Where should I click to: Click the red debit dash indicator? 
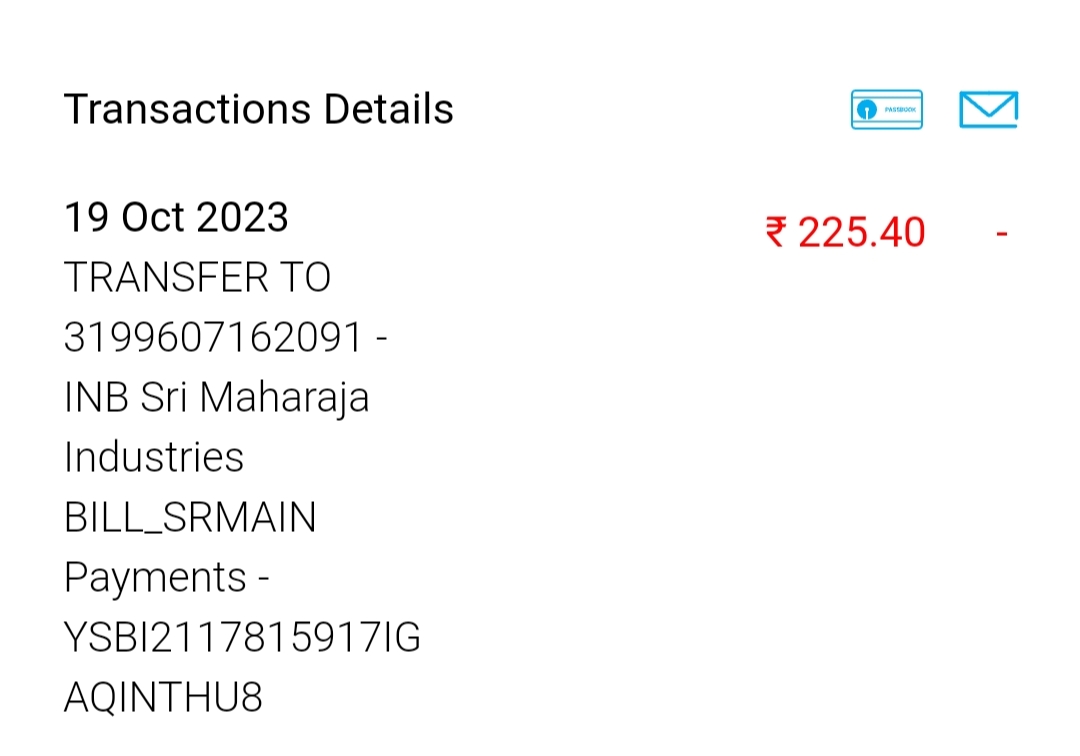pos(1001,233)
